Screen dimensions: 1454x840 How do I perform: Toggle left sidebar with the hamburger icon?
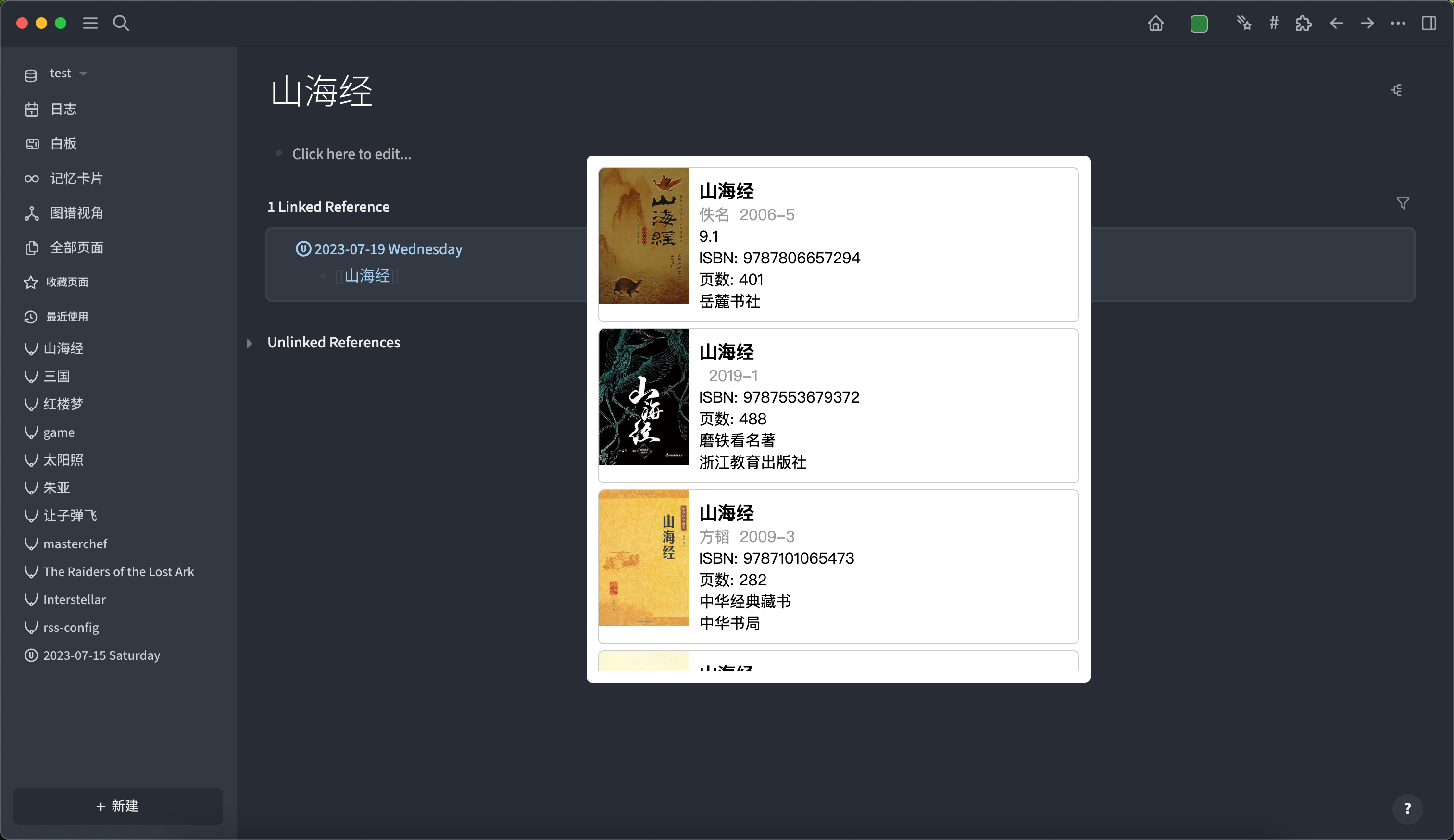[x=90, y=24]
